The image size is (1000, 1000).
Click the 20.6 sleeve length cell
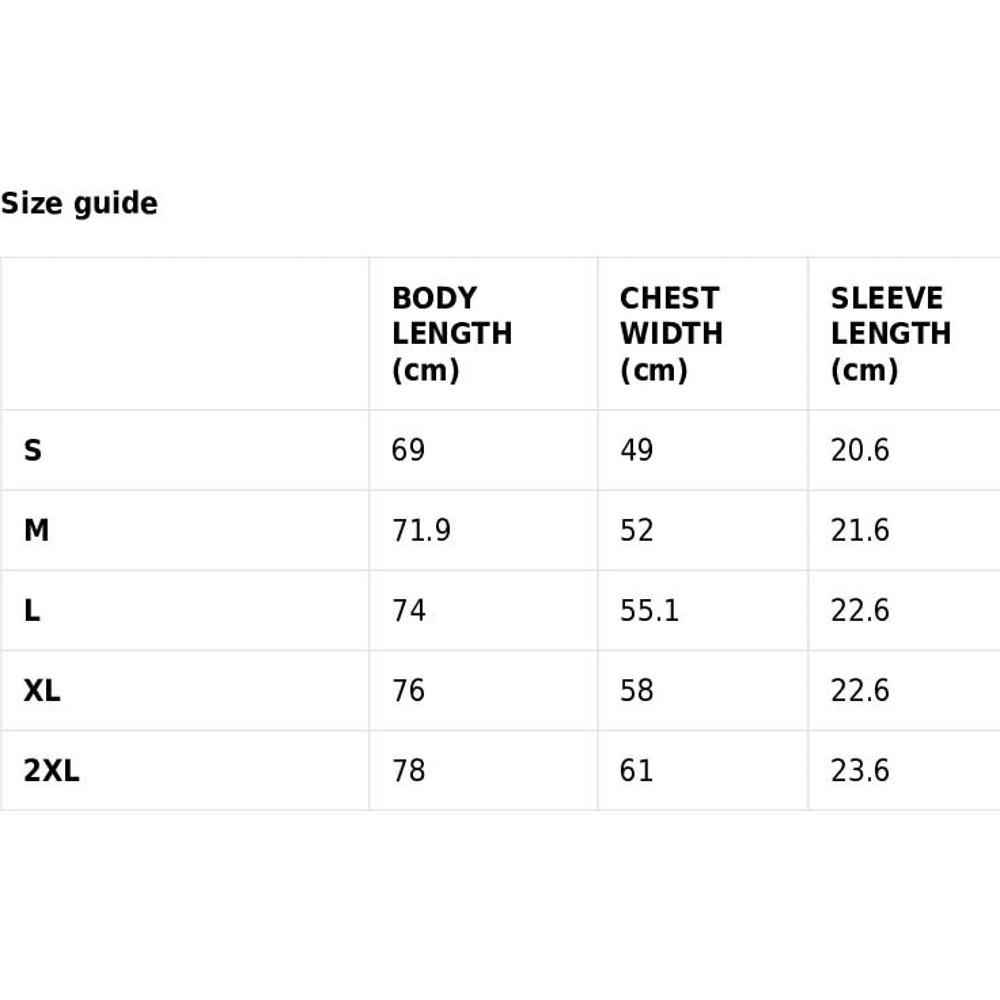click(x=860, y=451)
